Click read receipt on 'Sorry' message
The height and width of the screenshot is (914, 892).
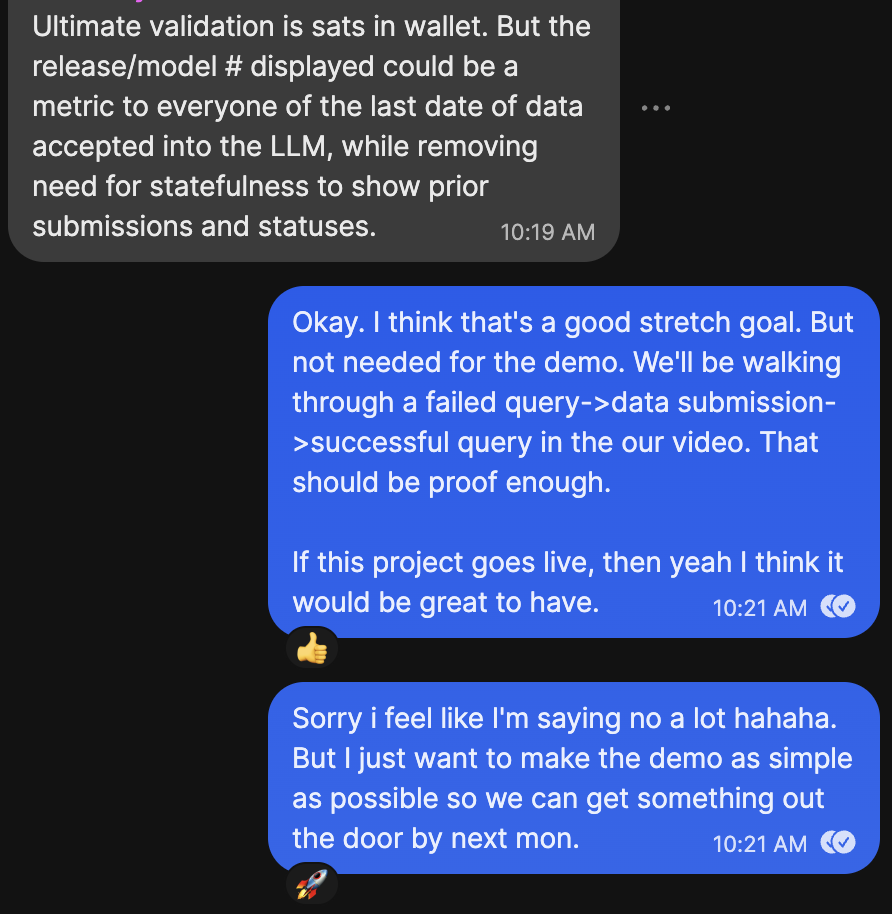coord(838,842)
